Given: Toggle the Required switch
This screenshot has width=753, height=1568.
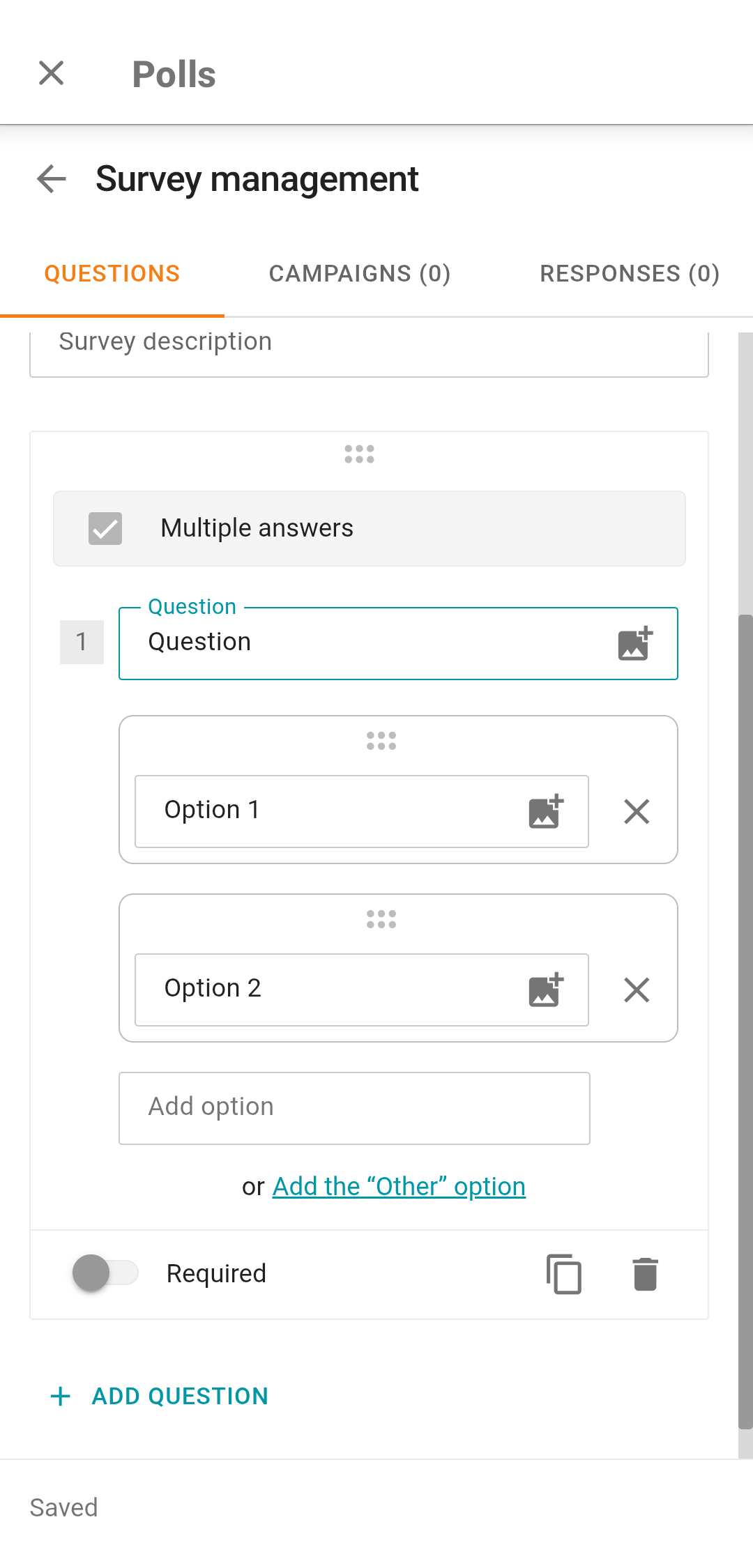Looking at the screenshot, I should click(105, 1273).
